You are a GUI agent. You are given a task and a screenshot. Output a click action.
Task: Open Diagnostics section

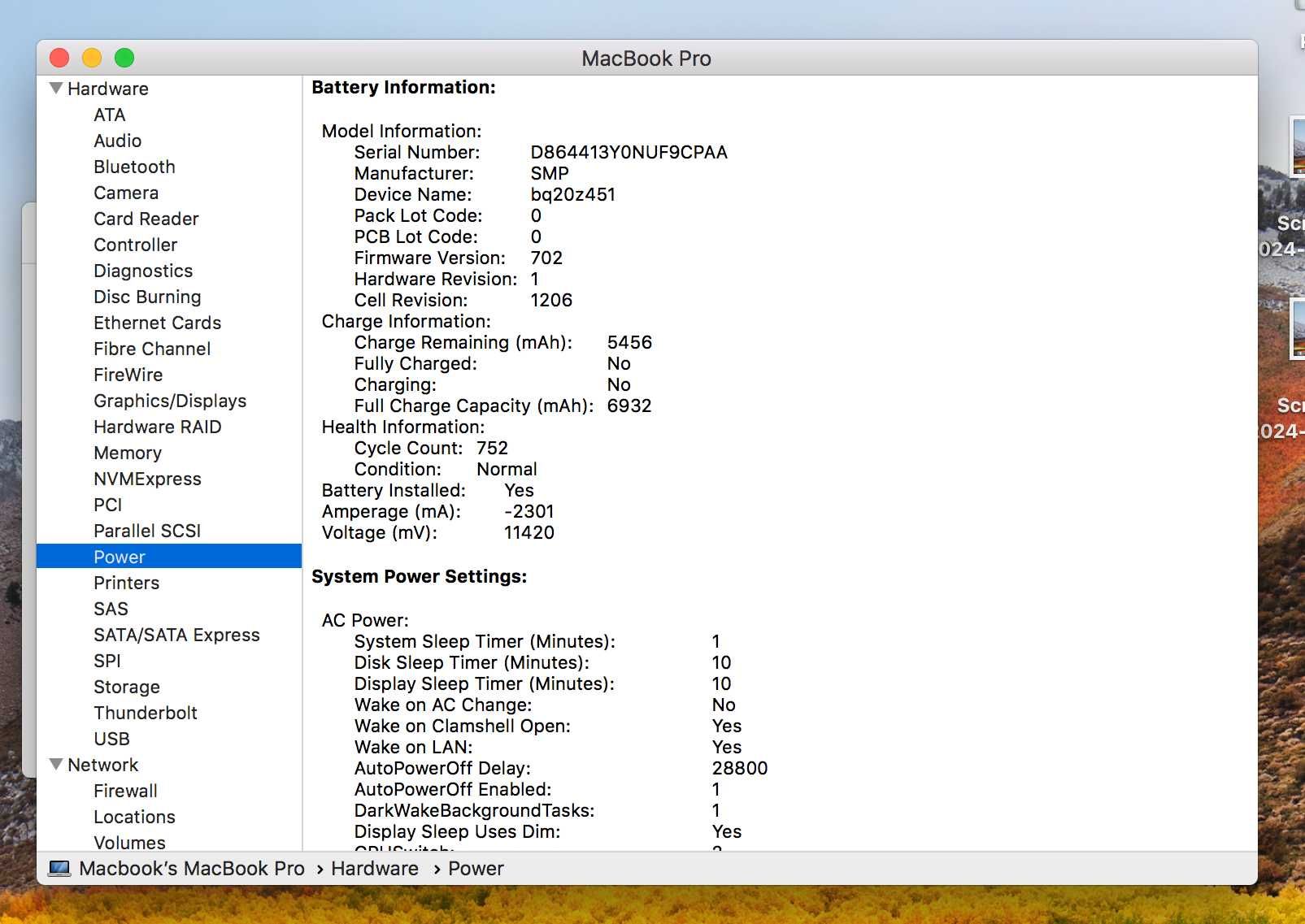coord(143,271)
